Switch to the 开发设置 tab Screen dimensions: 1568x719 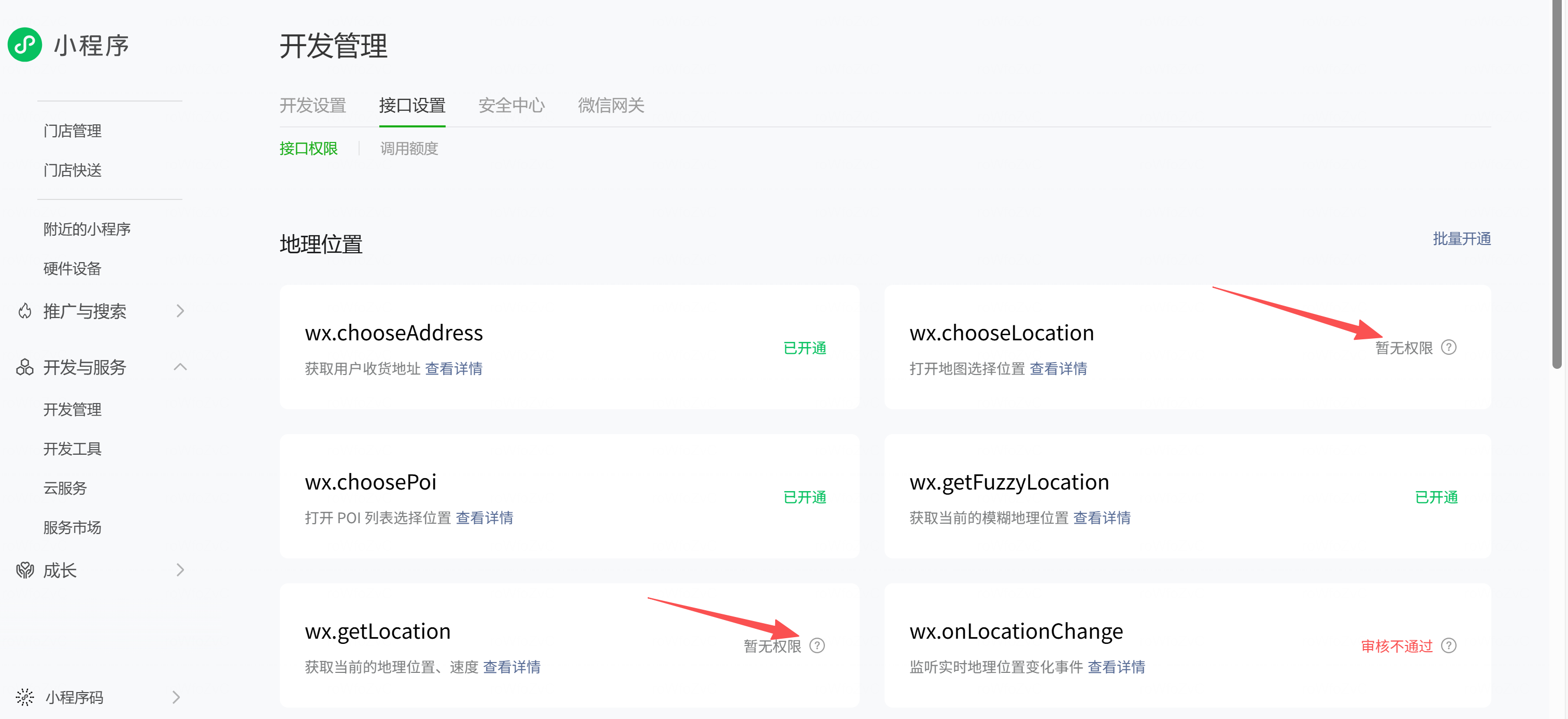pyautogui.click(x=312, y=106)
